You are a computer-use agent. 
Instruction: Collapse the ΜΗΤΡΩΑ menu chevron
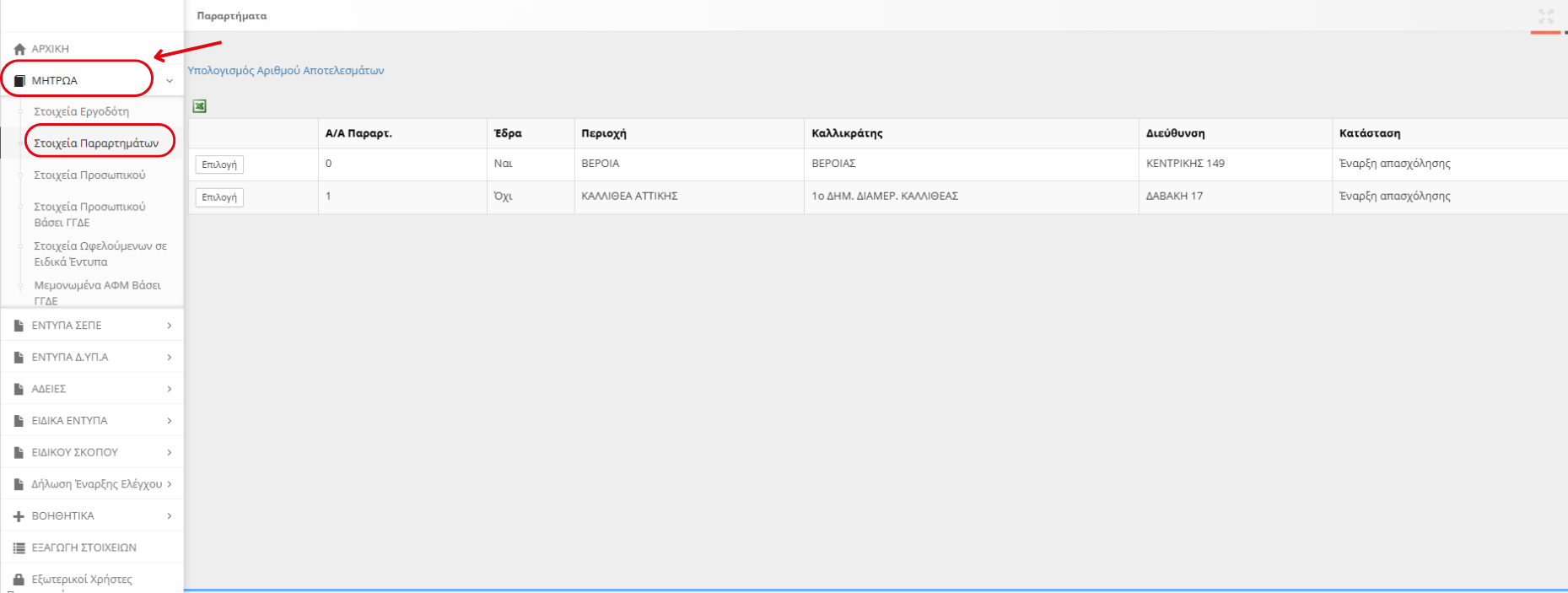point(170,81)
